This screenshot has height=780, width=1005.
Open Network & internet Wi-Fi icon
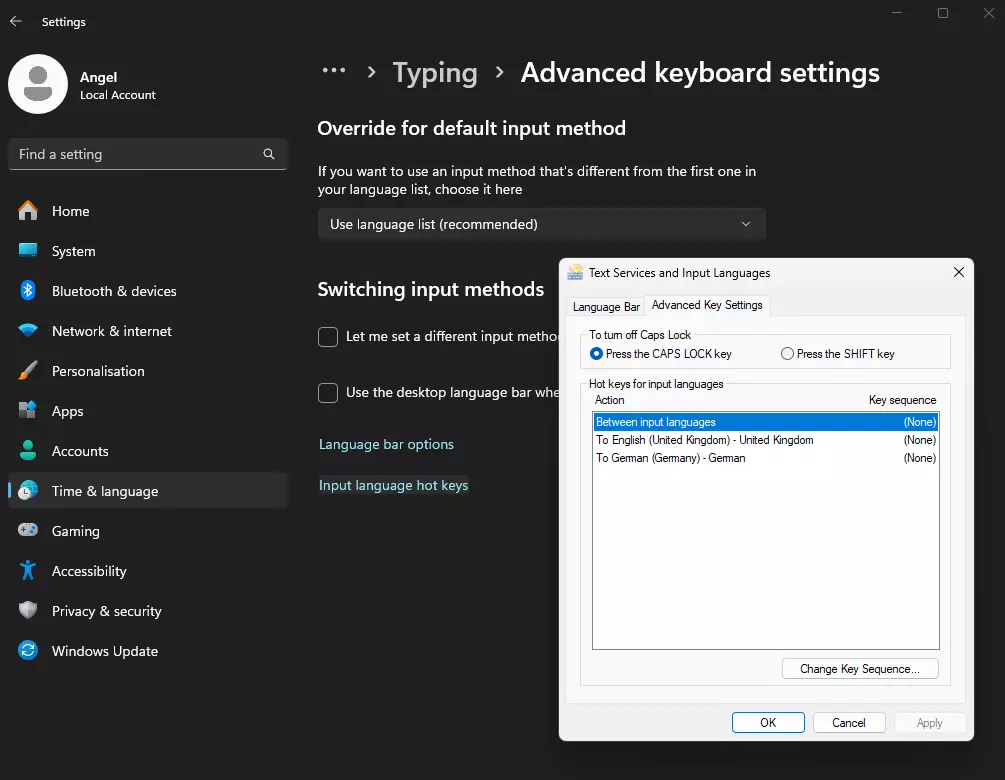(x=28, y=331)
